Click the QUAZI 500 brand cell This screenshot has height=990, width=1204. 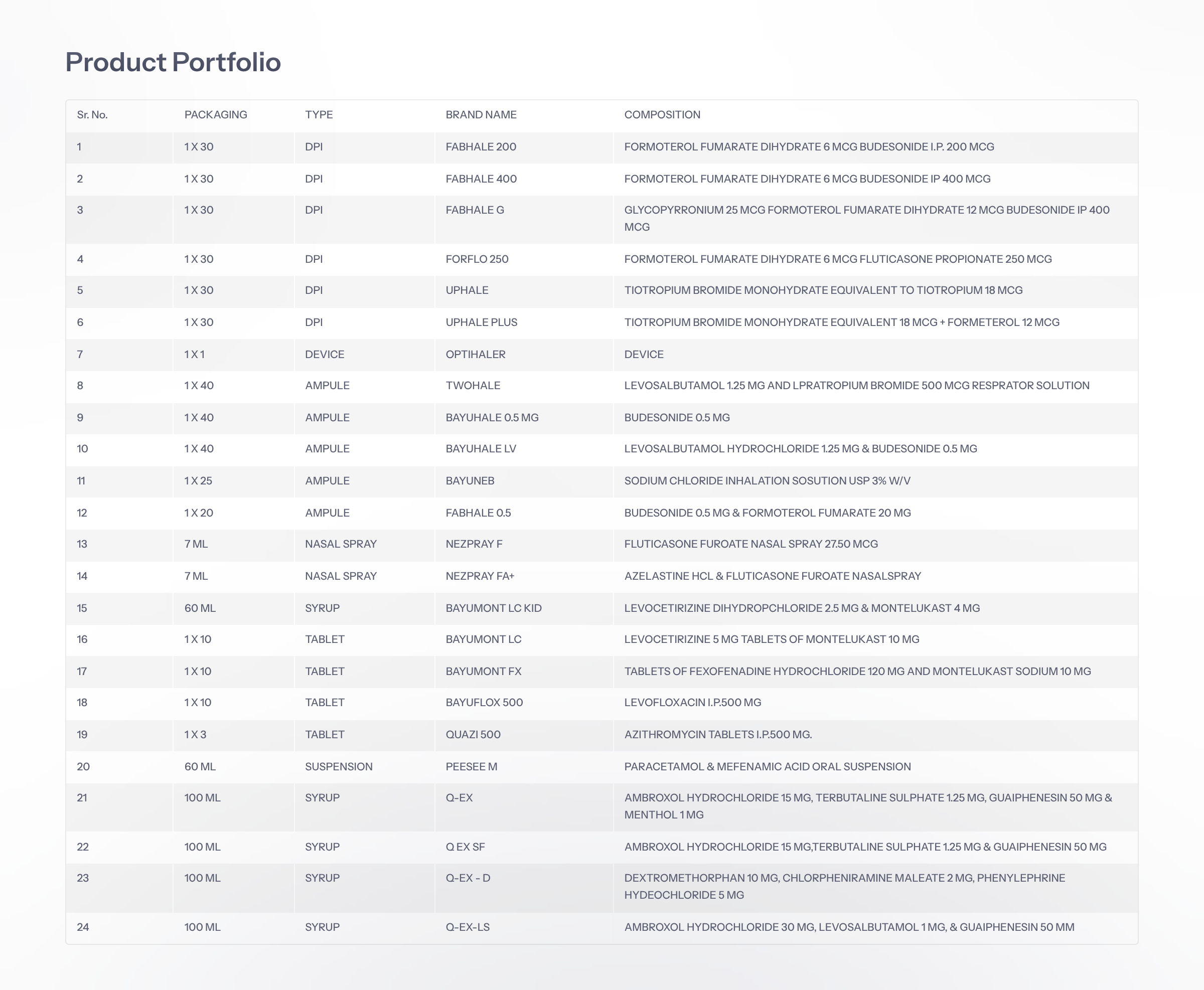point(473,735)
